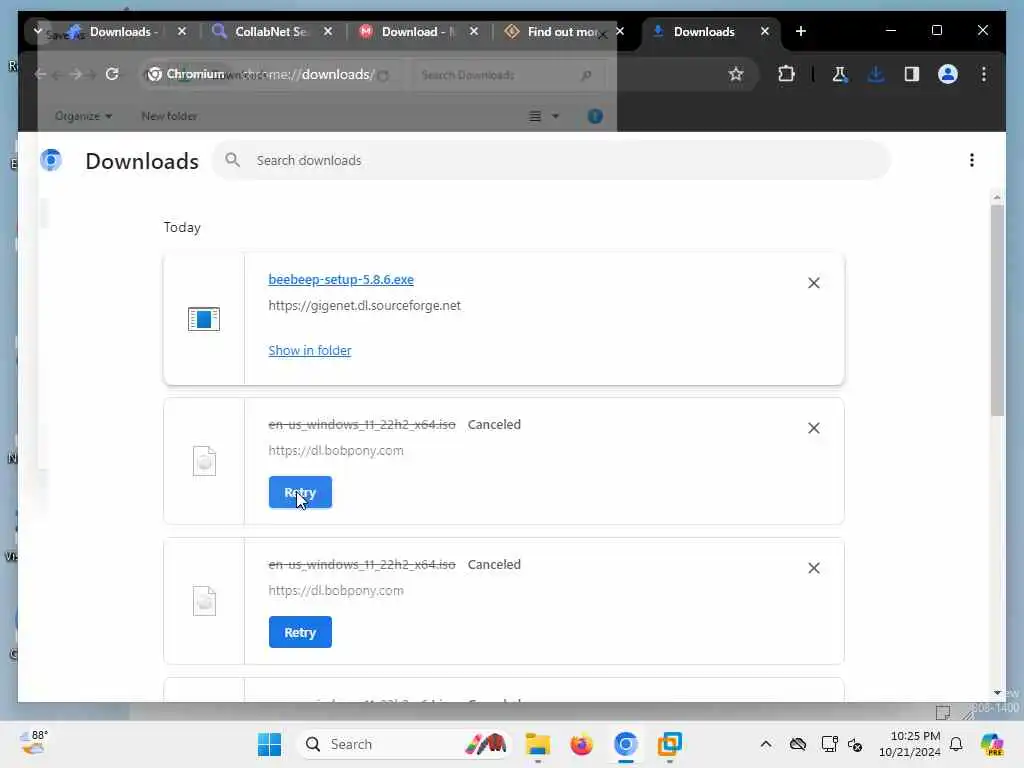Viewport: 1024px width, 768px height.
Task: Click the taskbar Search box
Action: click(404, 744)
